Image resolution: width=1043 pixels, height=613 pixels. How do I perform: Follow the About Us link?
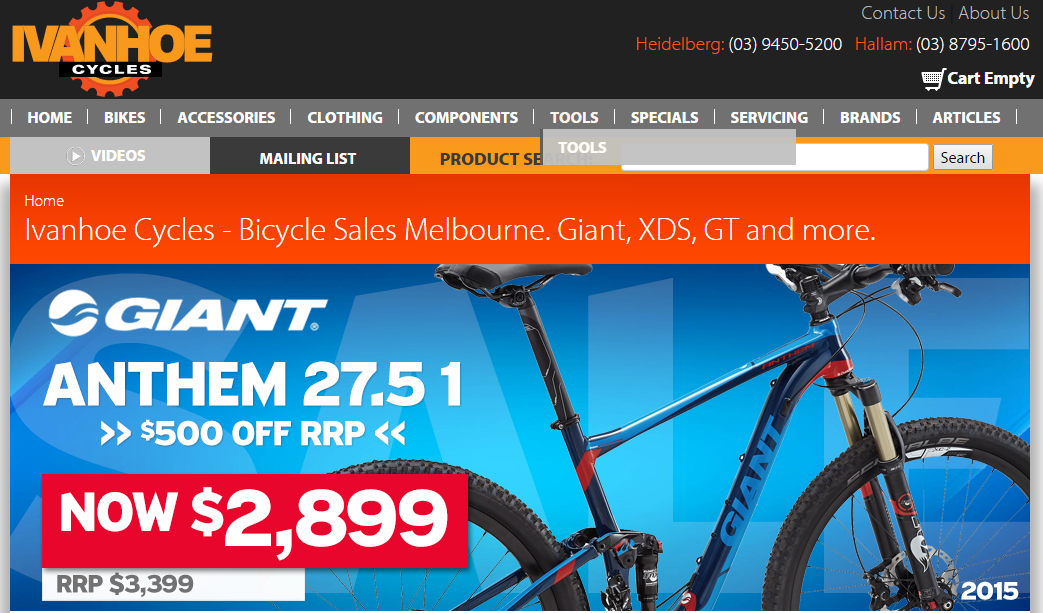993,13
